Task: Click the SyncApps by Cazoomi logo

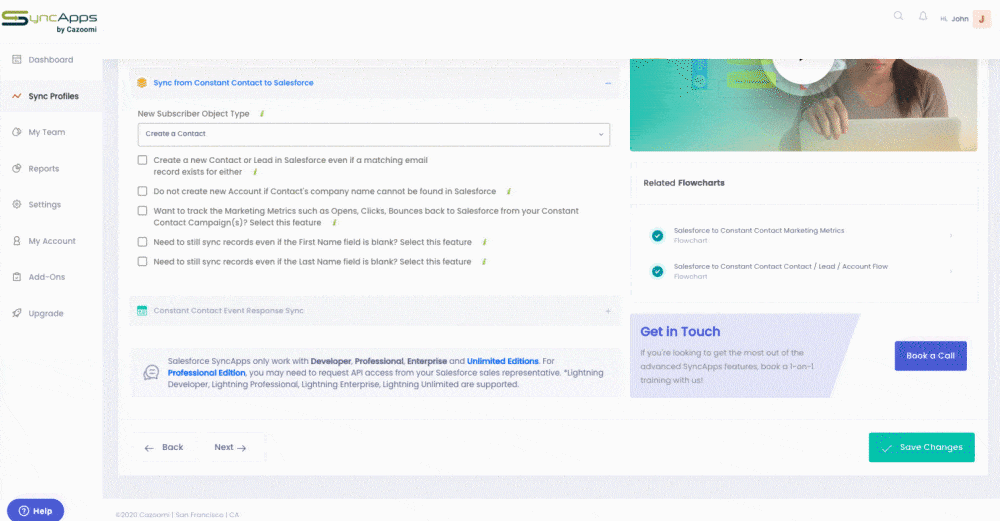Action: tap(50, 22)
